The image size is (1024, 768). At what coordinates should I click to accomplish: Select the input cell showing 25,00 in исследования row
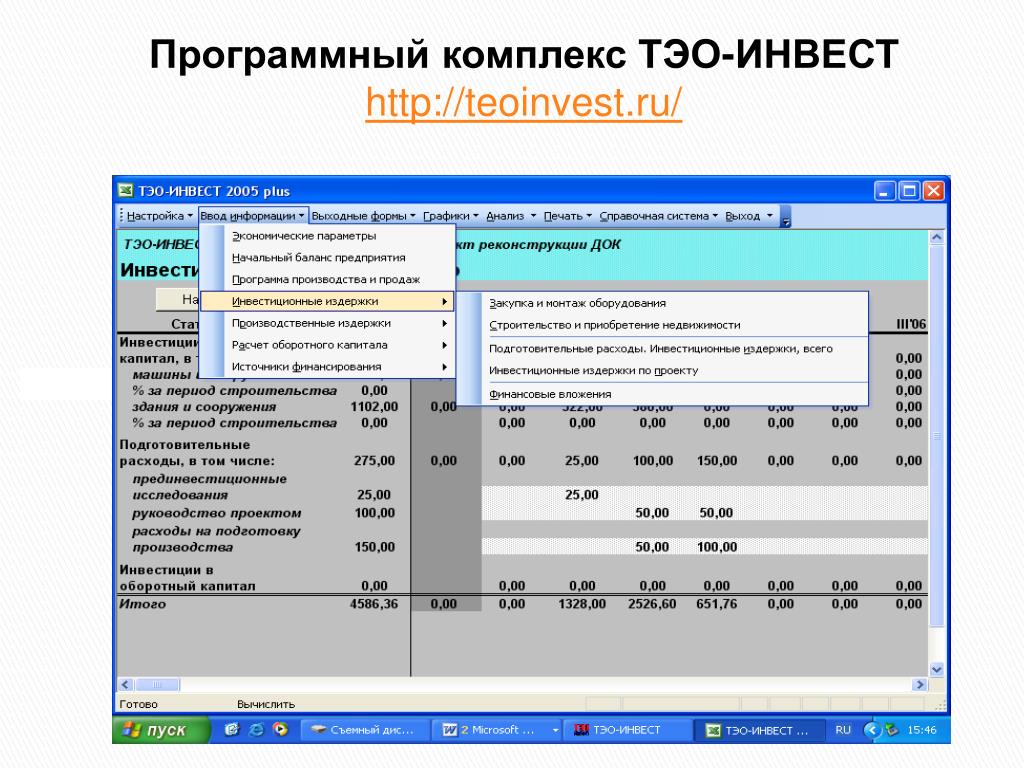581,495
